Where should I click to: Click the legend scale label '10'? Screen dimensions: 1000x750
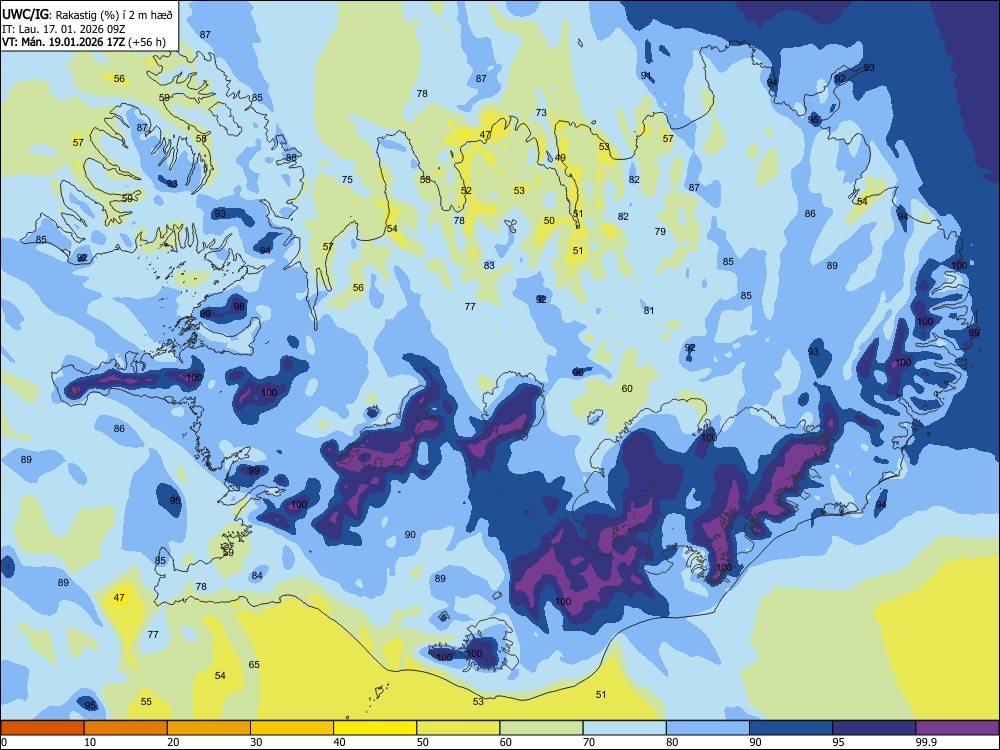pyautogui.click(x=90, y=742)
